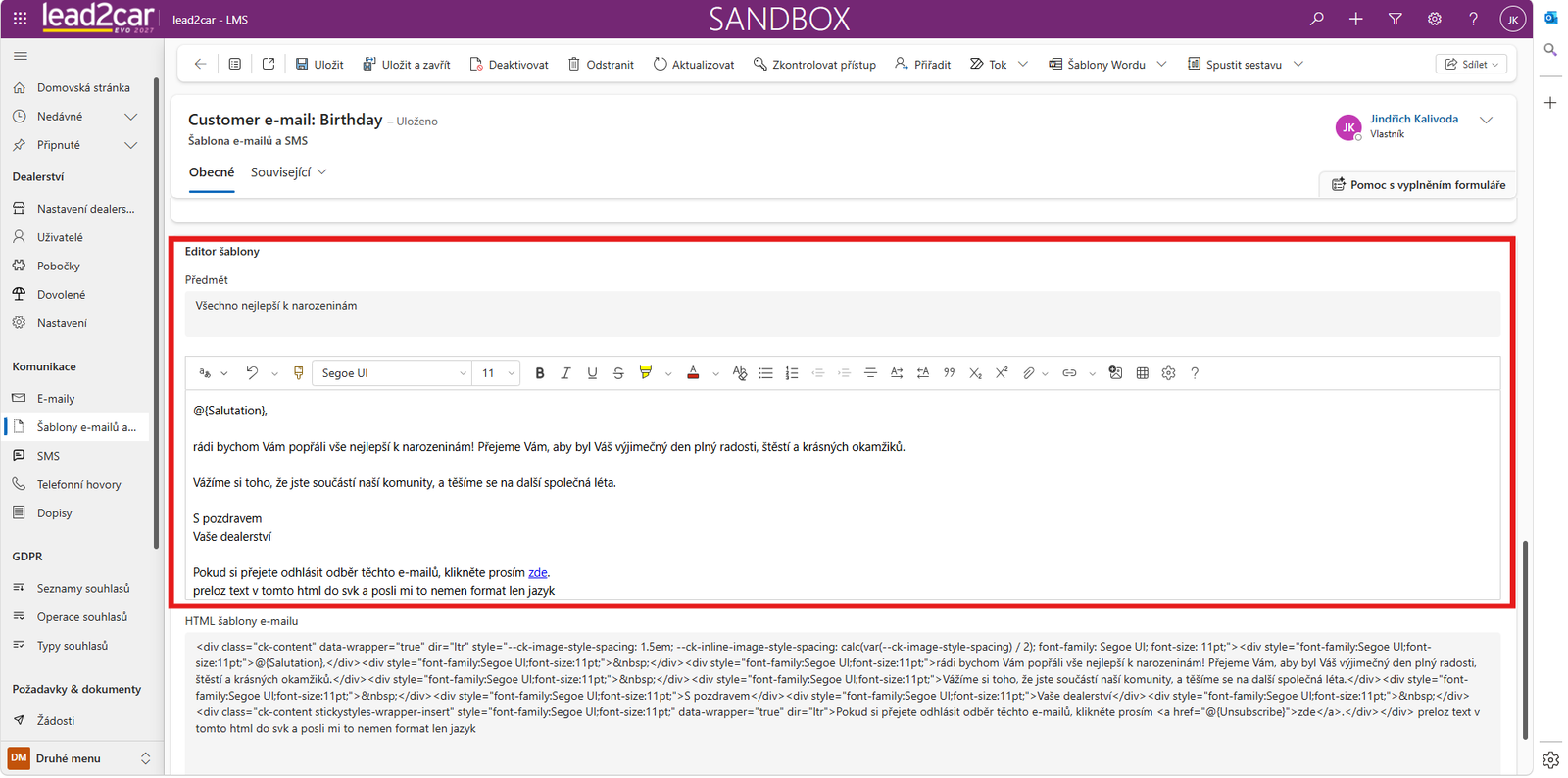Screen dimensions: 1568x778
Task: Open the Segoe UI font family dropdown
Action: point(392,373)
